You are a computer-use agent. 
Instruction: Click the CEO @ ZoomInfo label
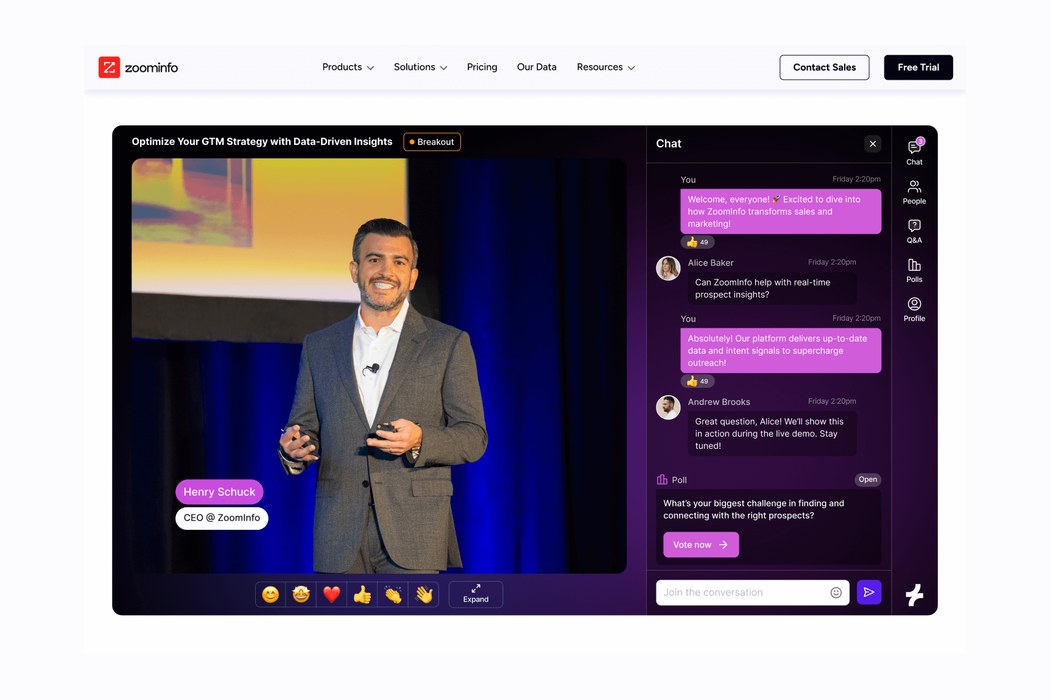point(222,518)
